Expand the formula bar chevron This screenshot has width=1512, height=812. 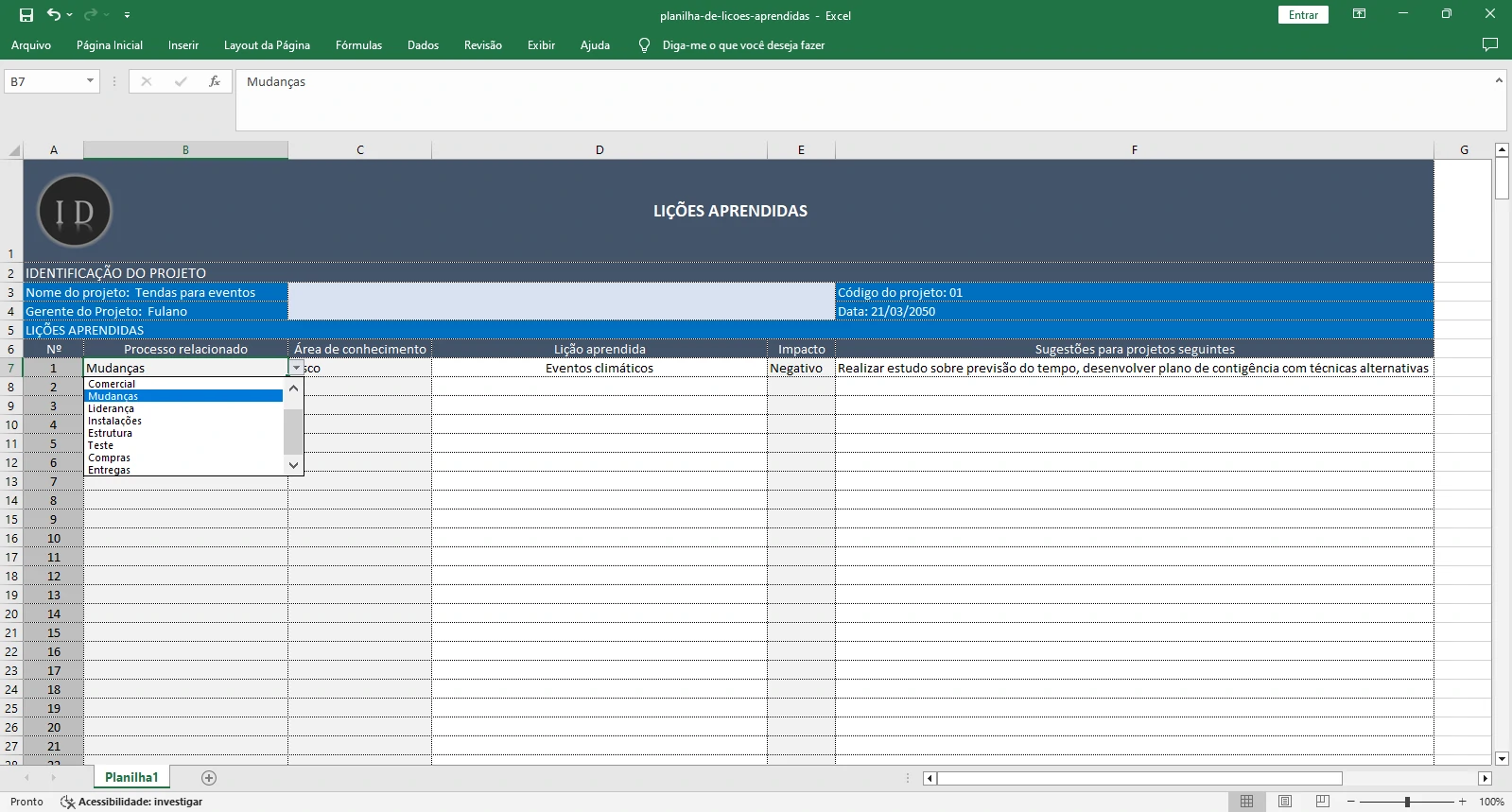(x=1499, y=81)
